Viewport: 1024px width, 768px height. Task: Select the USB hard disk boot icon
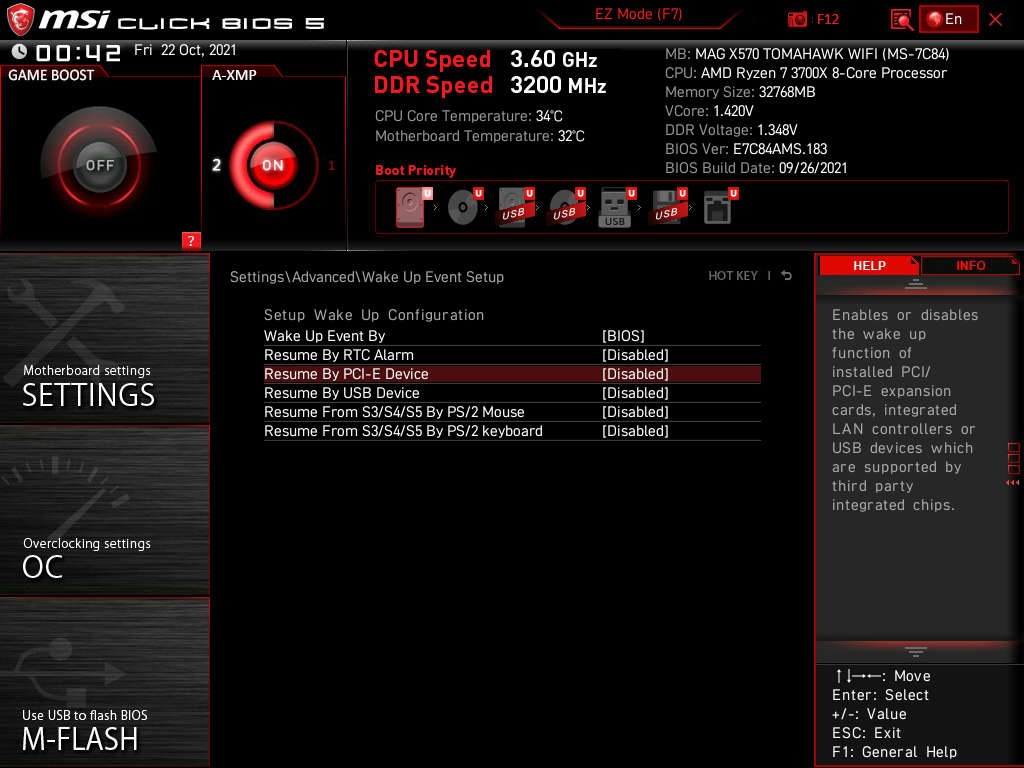514,207
